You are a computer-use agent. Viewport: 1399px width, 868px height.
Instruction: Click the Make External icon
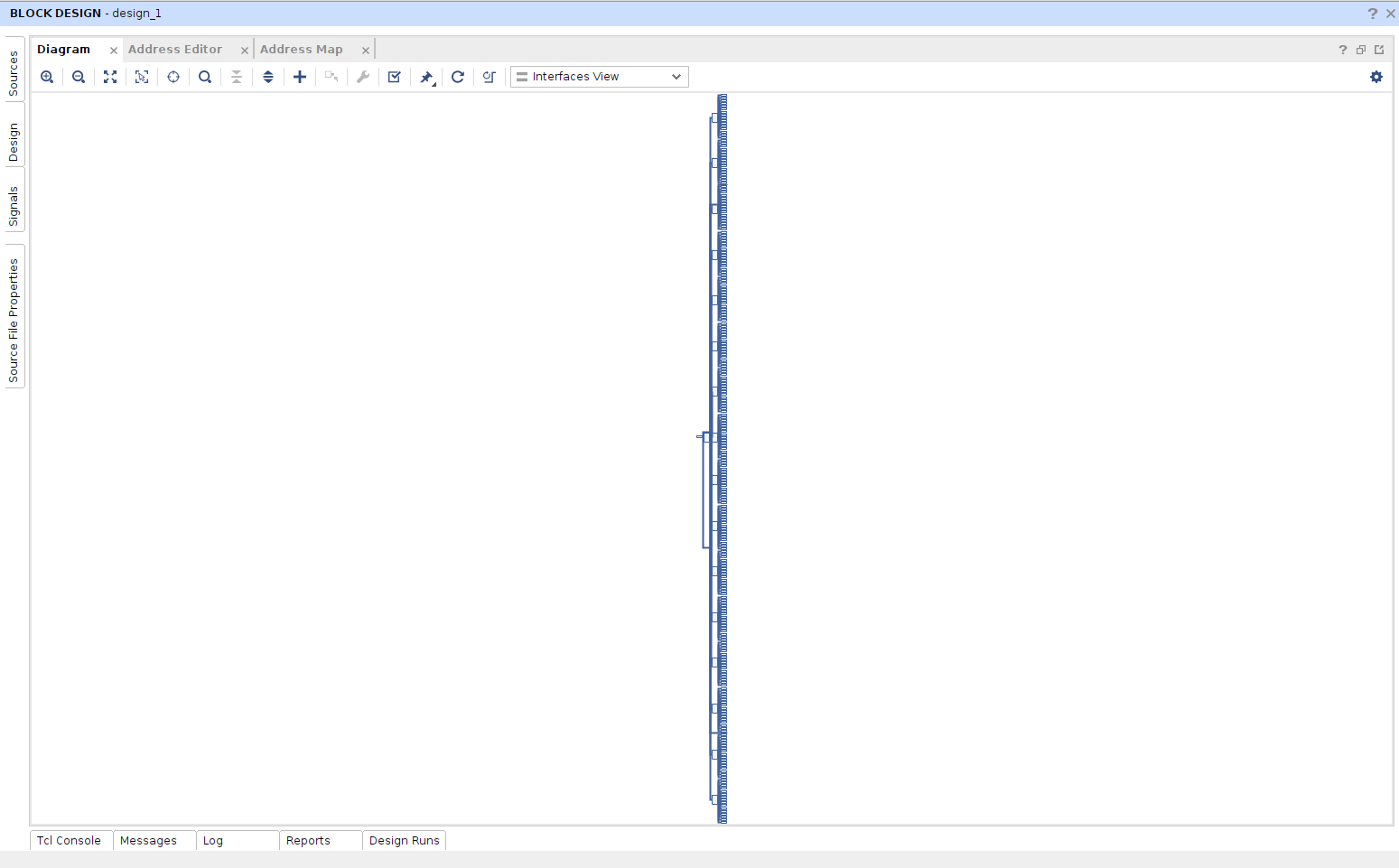pos(331,77)
